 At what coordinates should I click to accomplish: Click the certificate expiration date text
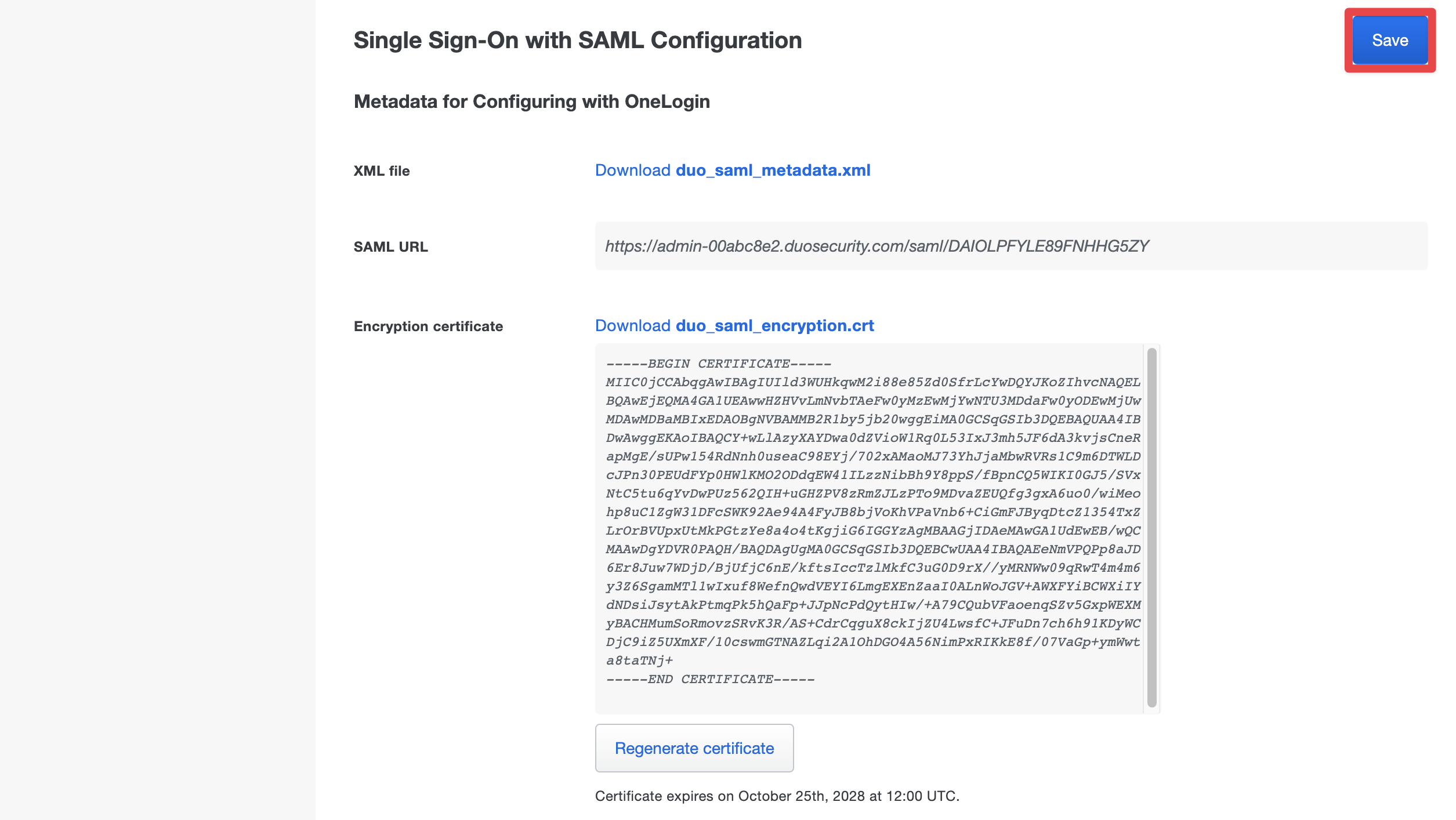tap(777, 796)
